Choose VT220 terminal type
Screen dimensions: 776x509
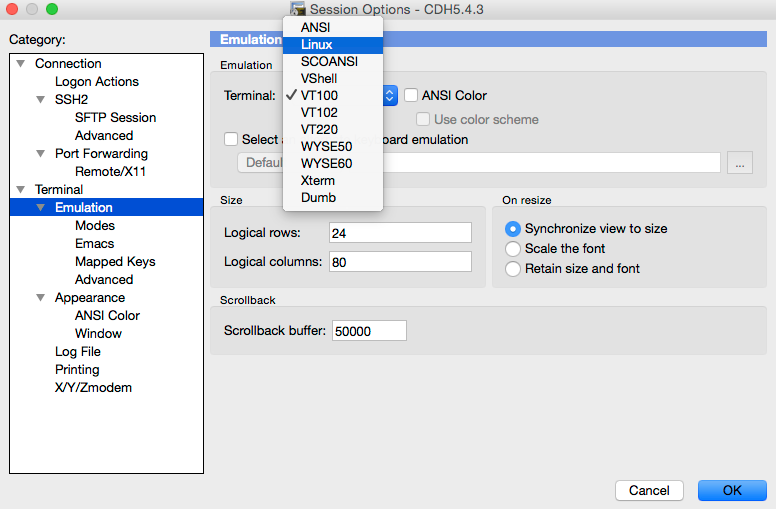click(x=333, y=130)
